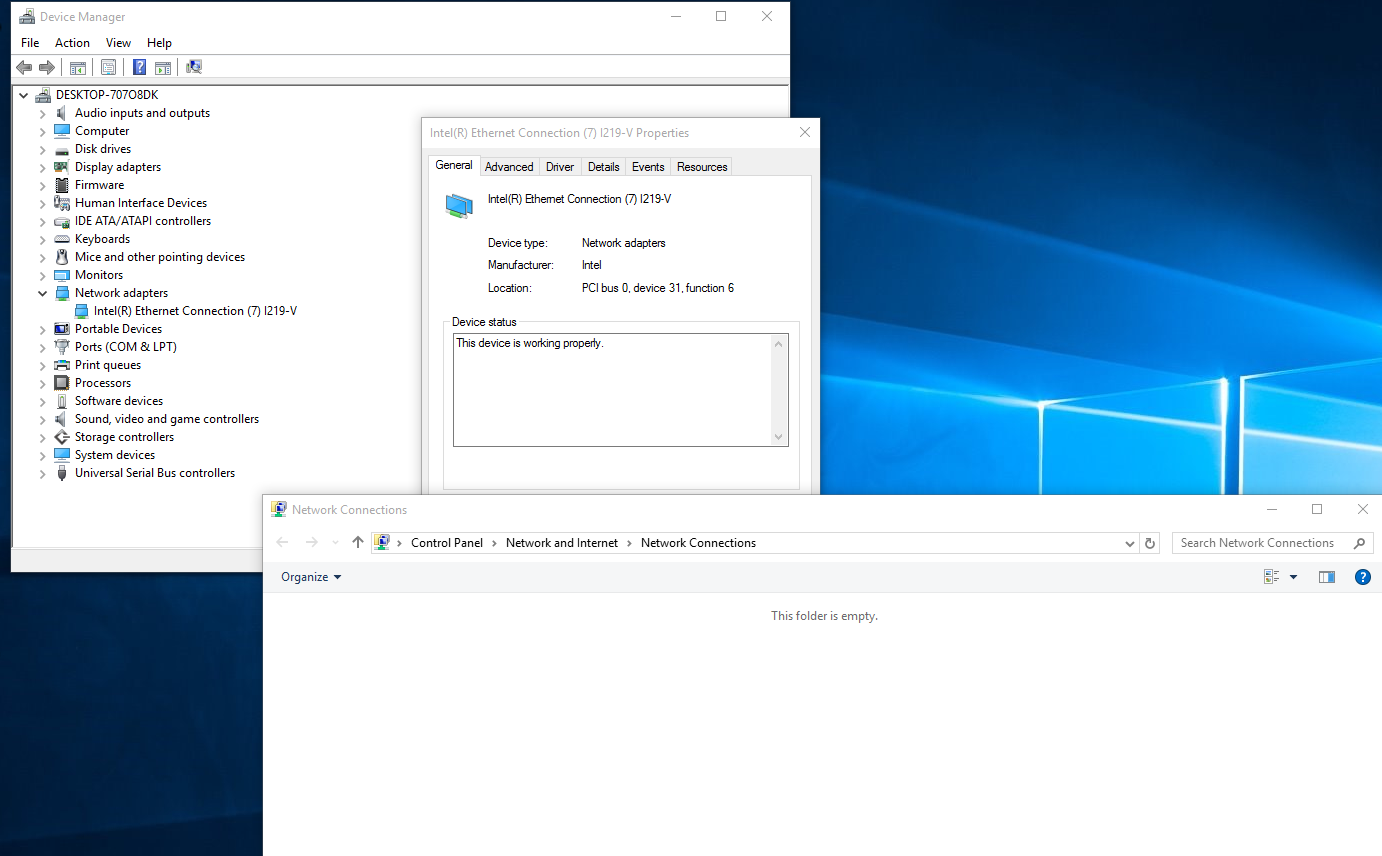Open the view options dropdown arrow
Screen dimensions: 1382x856
1293,577
